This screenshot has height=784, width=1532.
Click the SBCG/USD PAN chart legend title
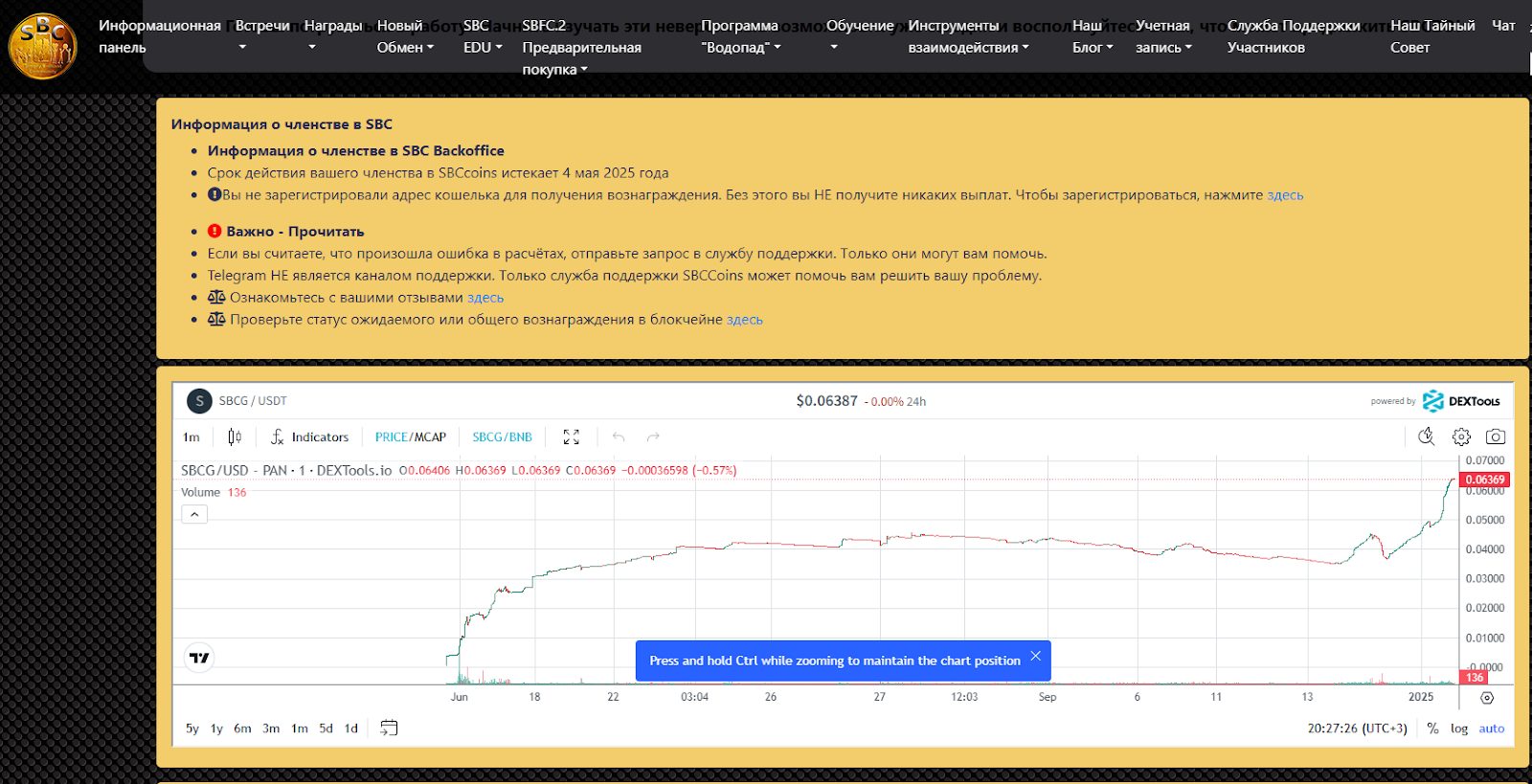point(286,470)
